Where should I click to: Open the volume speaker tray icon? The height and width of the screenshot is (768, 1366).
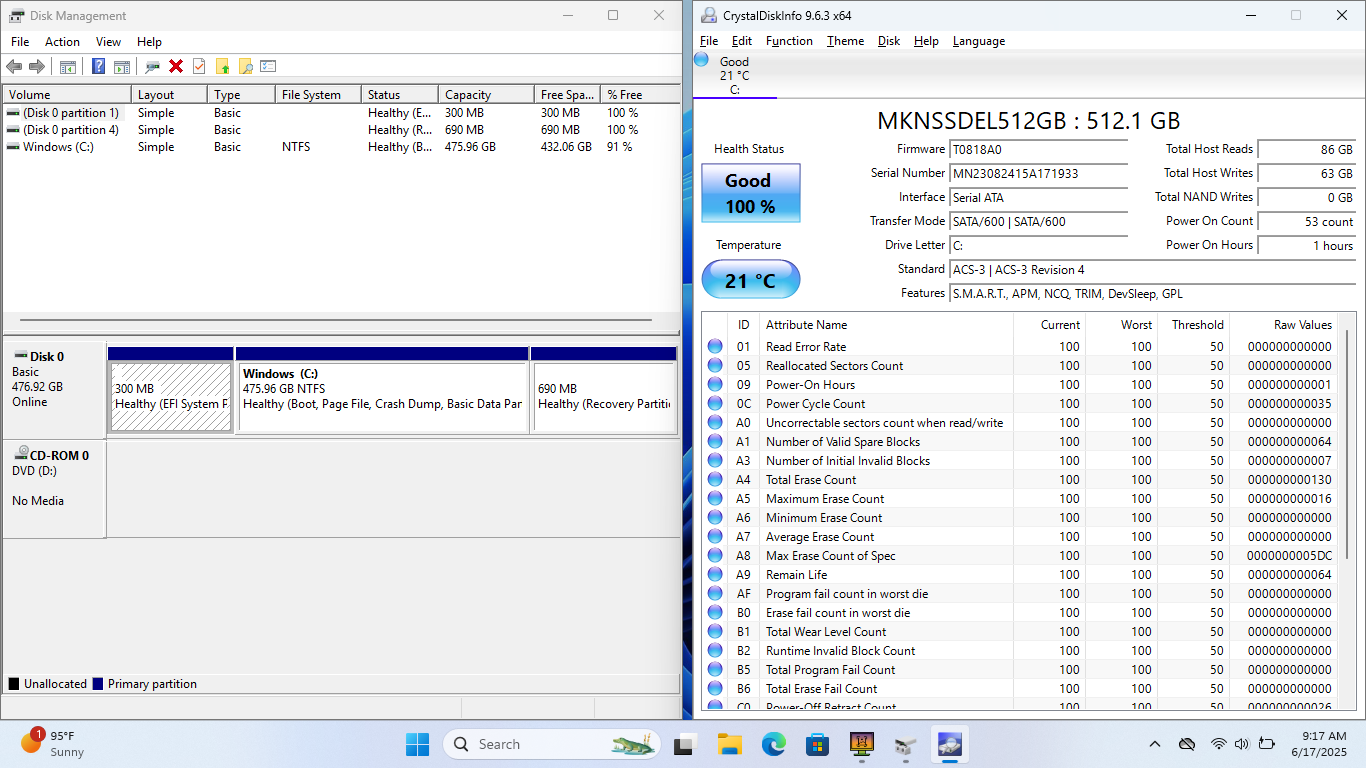(1241, 744)
